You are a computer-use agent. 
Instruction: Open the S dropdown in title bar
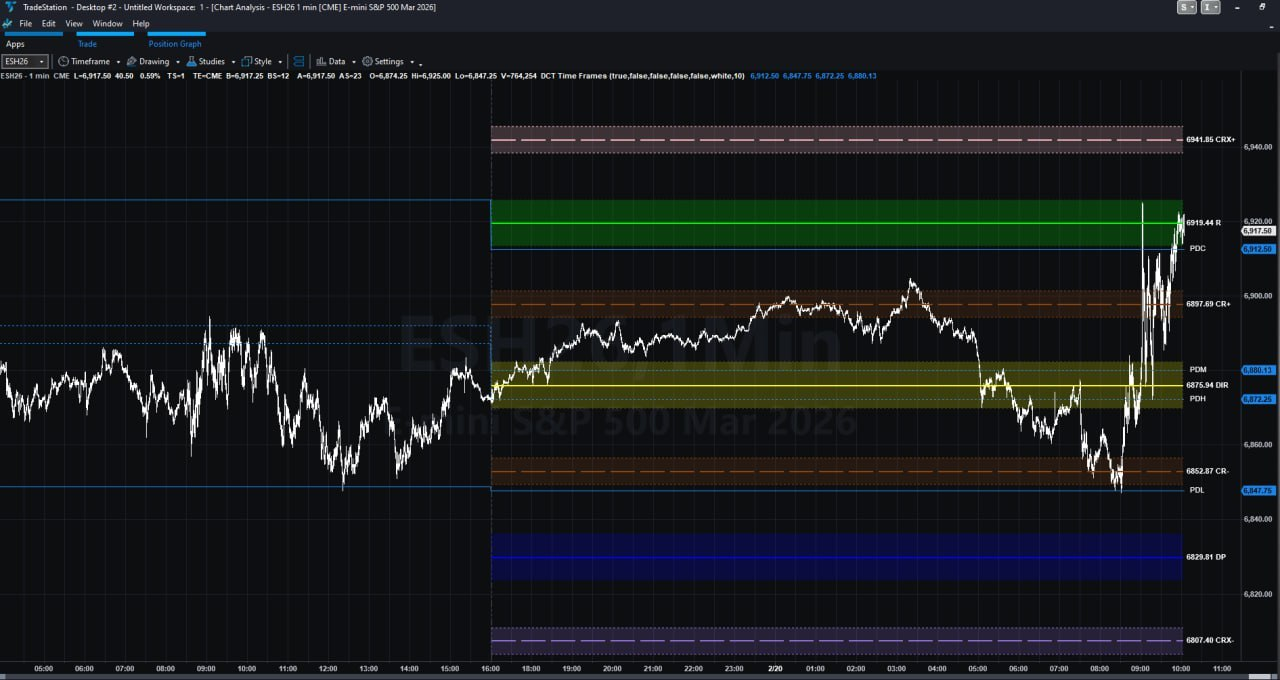pos(1187,7)
